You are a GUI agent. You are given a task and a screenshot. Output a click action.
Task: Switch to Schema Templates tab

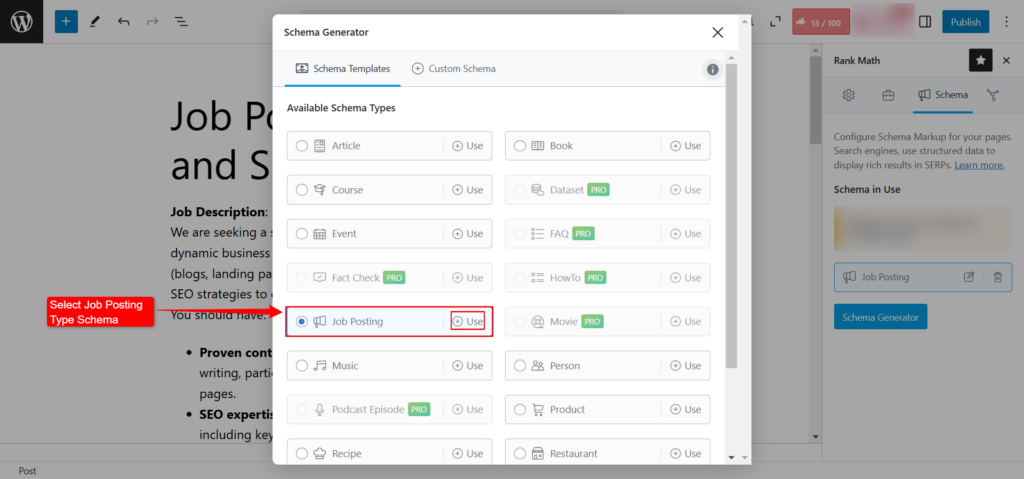click(343, 69)
